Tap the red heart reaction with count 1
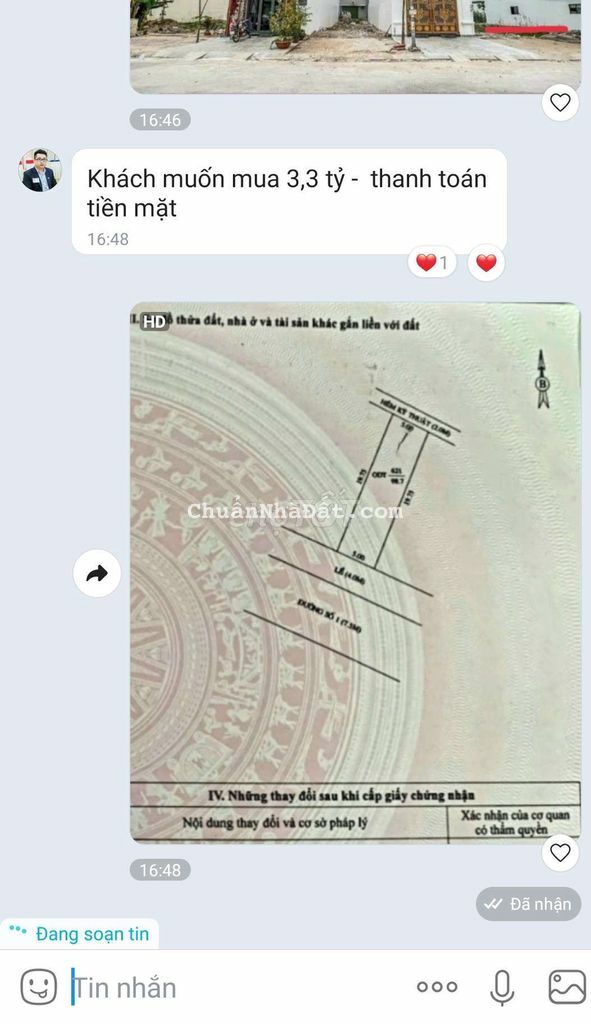The image size is (591, 1024). pos(432,263)
